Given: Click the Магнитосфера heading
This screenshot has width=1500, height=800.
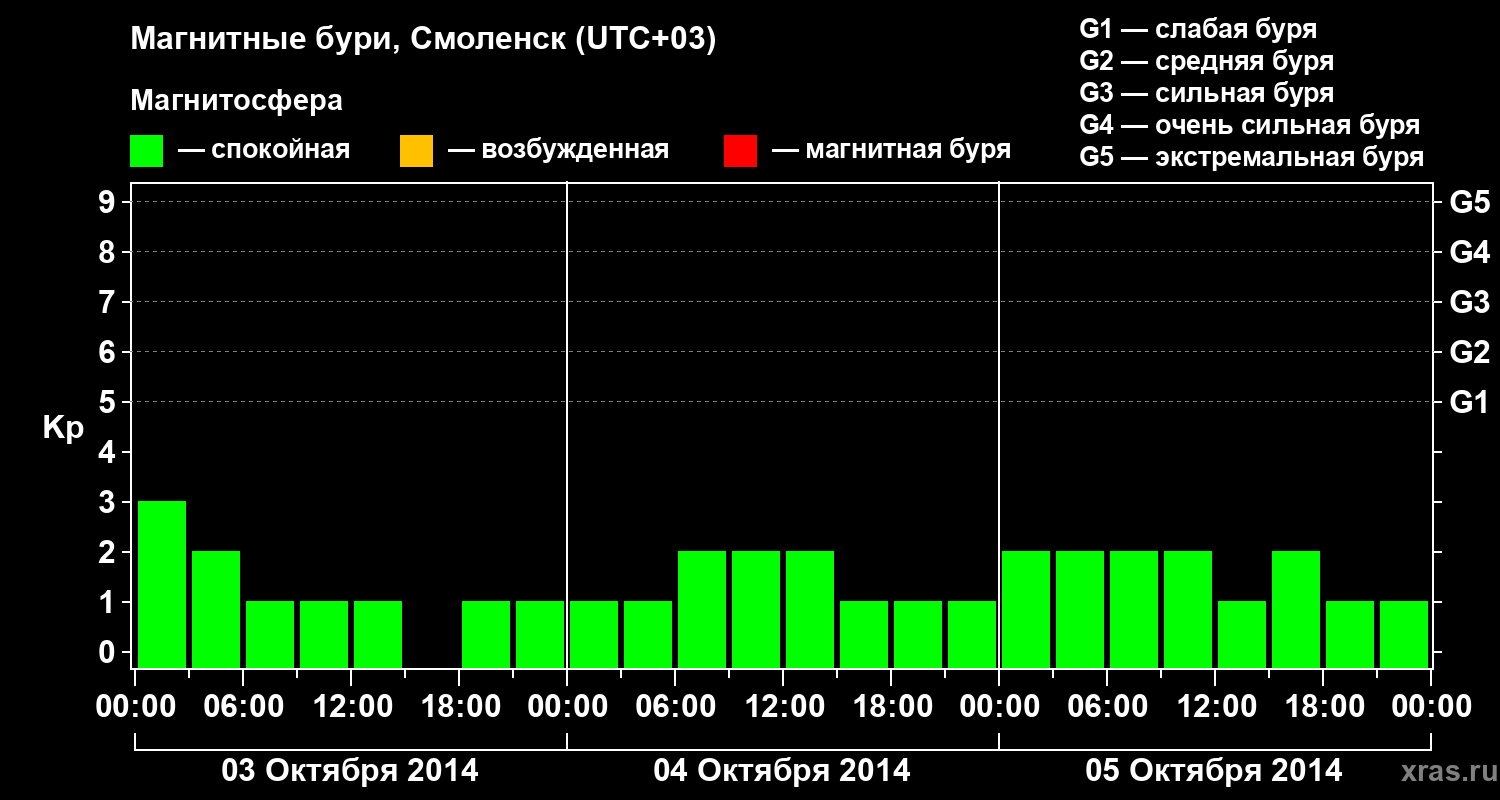Looking at the screenshot, I should 237,101.
